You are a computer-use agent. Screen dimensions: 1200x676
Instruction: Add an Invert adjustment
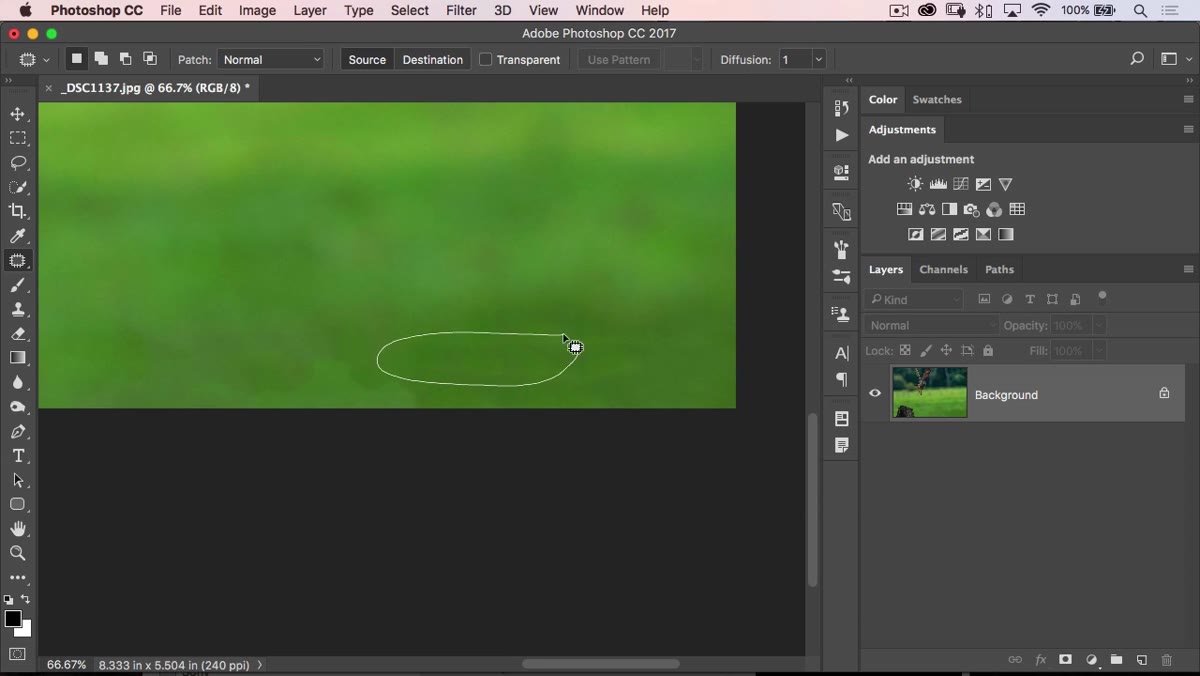pos(915,234)
